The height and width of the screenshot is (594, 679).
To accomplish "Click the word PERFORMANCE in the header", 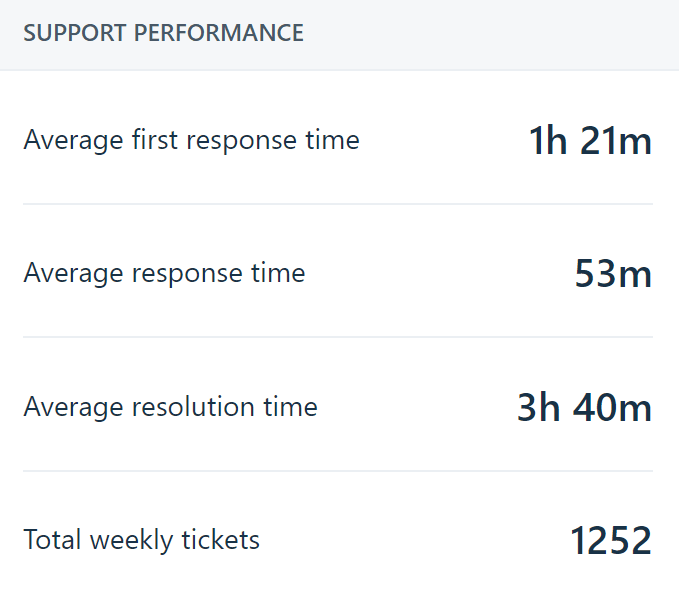I will coord(219,33).
